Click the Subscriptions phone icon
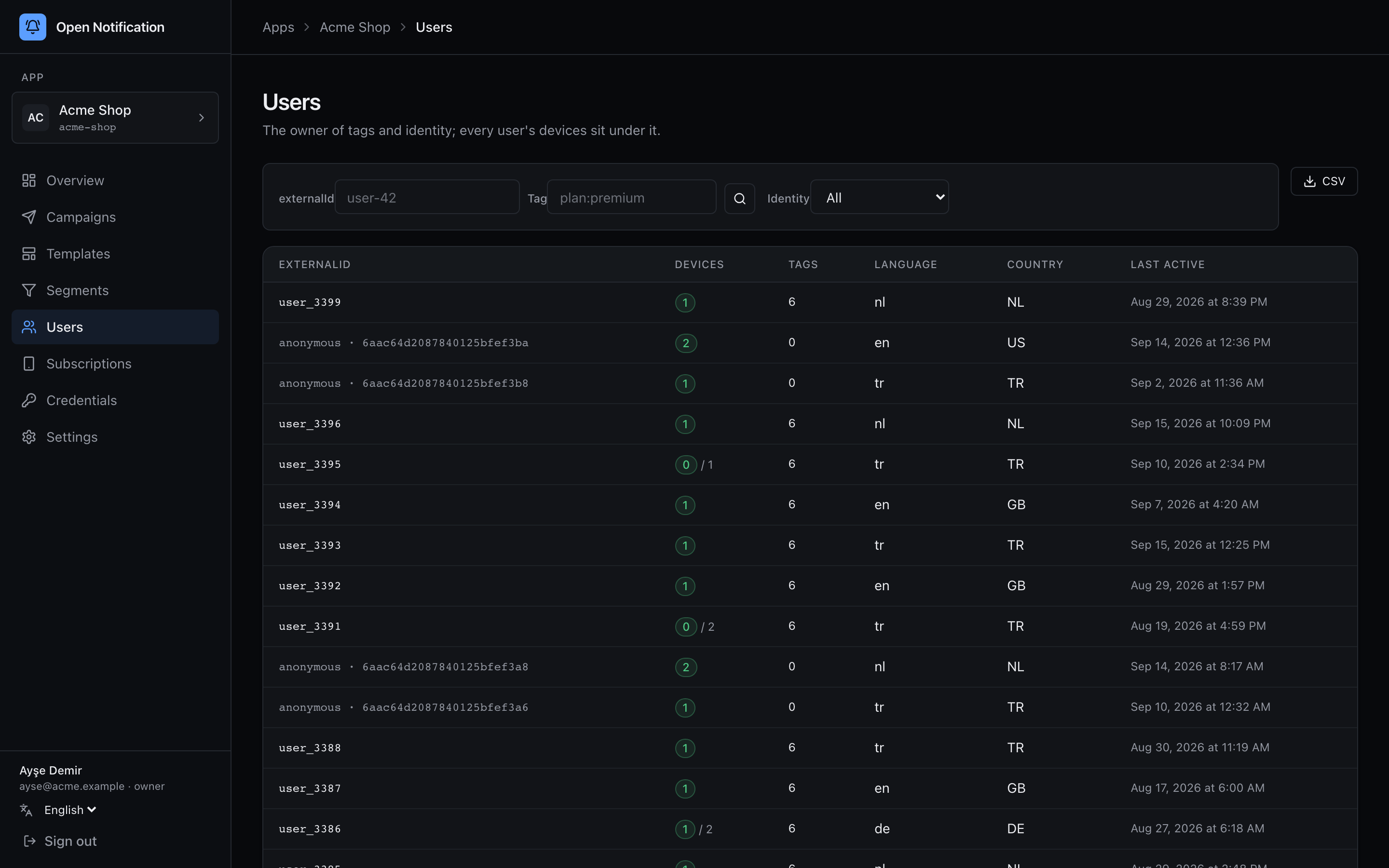1389x868 pixels. click(29, 364)
